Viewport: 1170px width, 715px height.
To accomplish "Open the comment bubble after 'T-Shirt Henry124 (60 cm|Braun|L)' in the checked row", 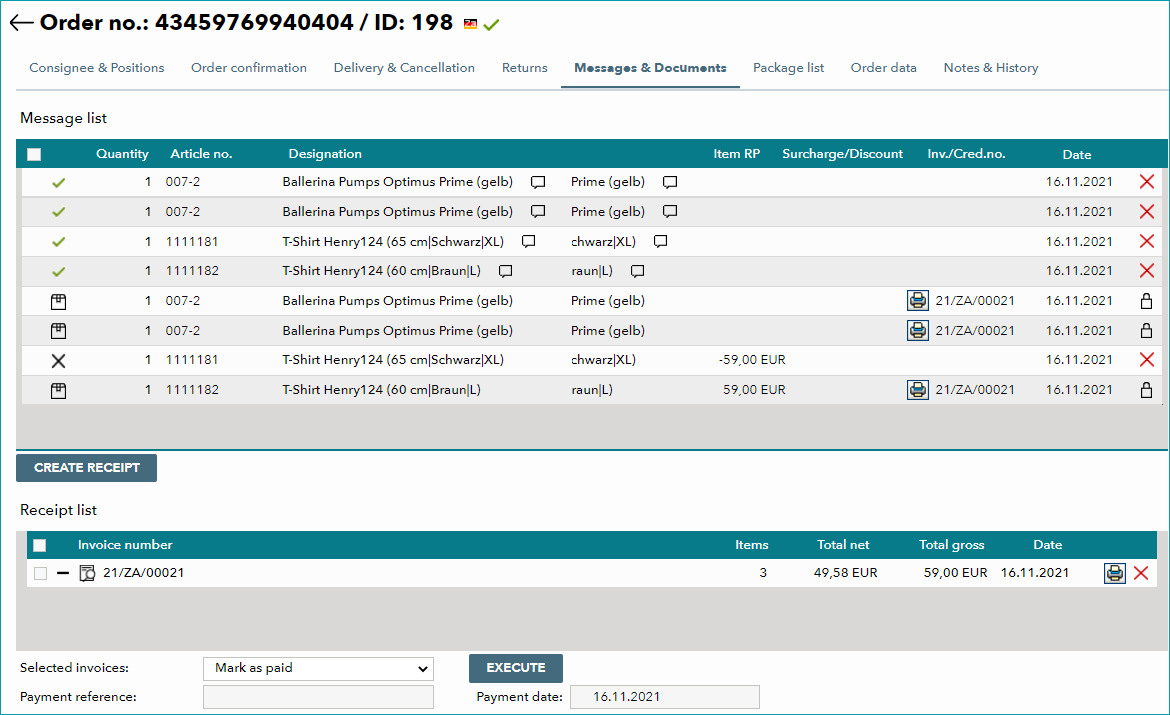I will point(505,271).
